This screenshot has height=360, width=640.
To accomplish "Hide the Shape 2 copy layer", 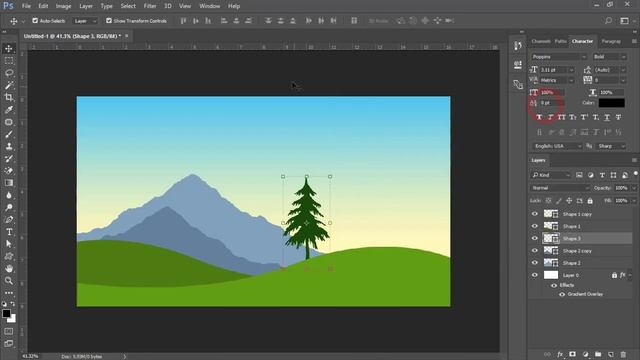I will point(535,251).
